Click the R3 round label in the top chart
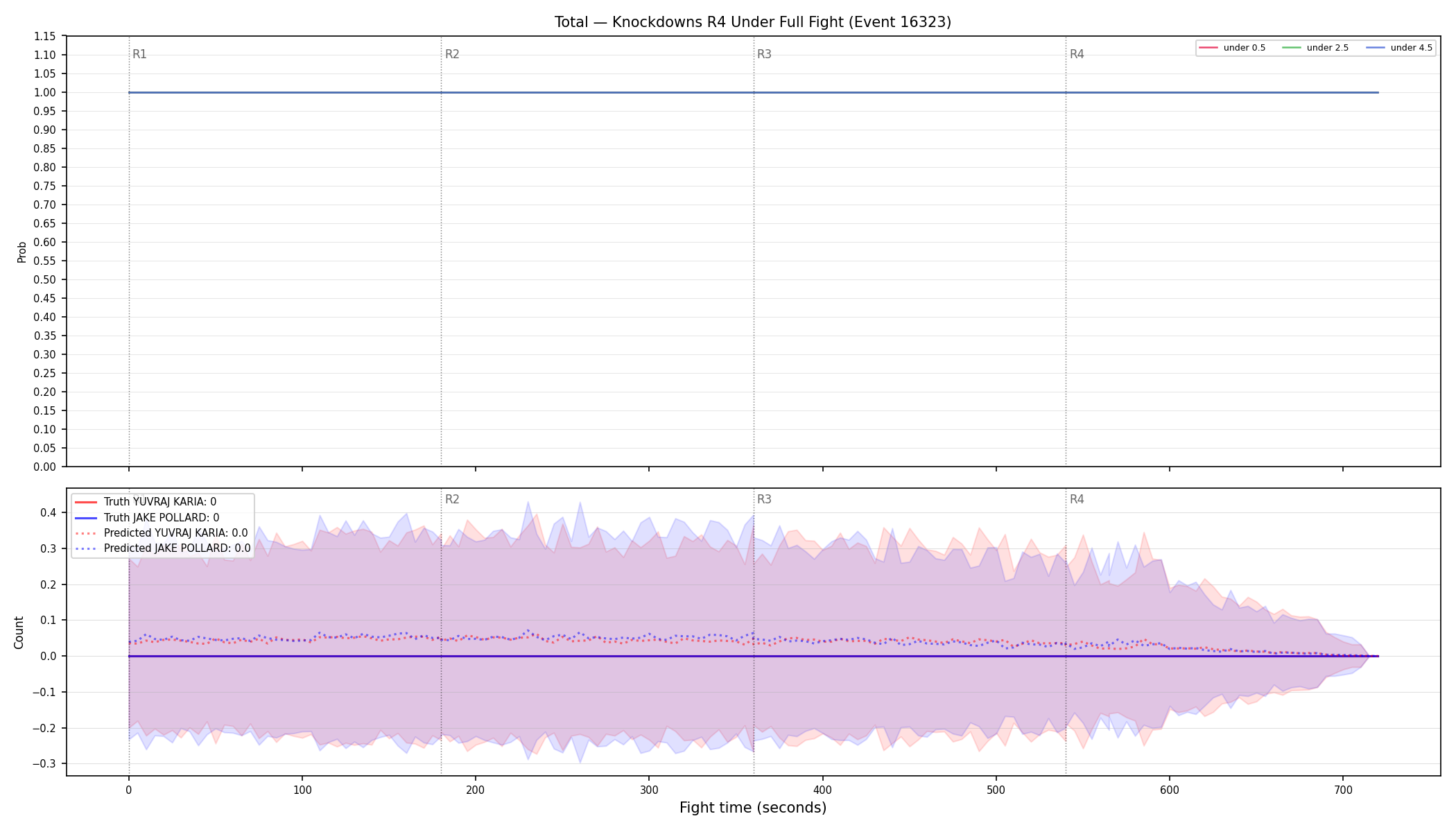 point(764,54)
